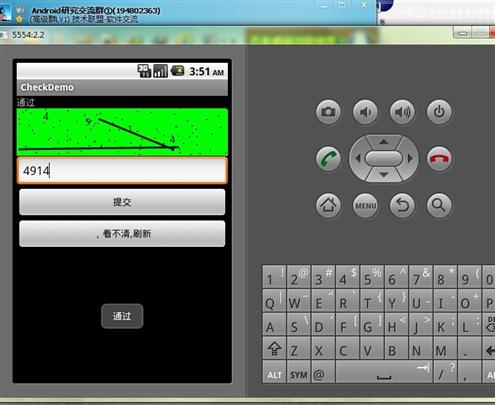
Task: Click the emulator power button
Action: click(x=439, y=112)
